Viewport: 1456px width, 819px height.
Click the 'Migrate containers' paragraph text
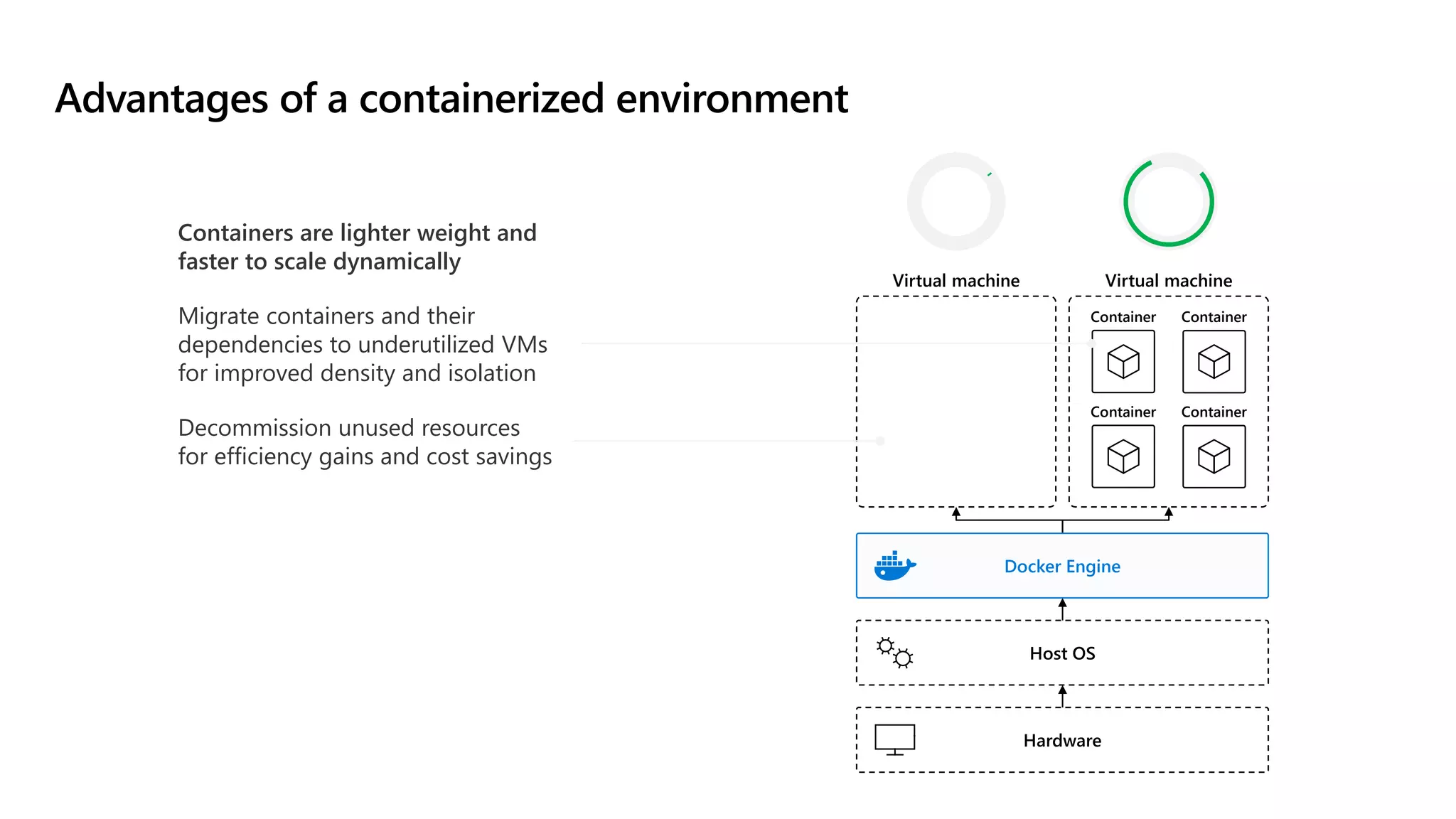(x=363, y=345)
